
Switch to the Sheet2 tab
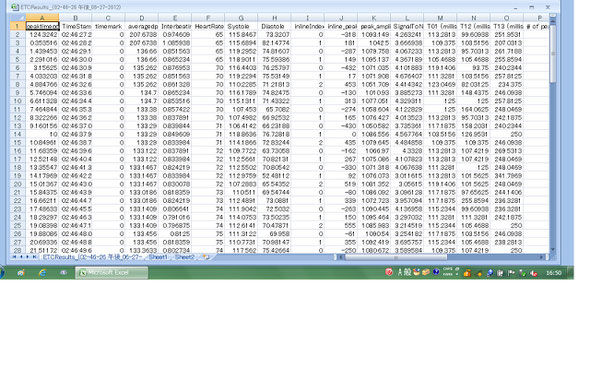185,257
